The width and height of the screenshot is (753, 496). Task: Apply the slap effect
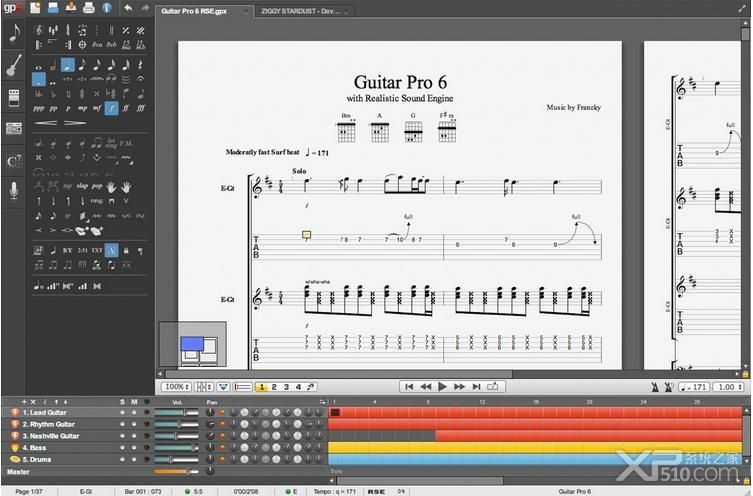coord(82,186)
